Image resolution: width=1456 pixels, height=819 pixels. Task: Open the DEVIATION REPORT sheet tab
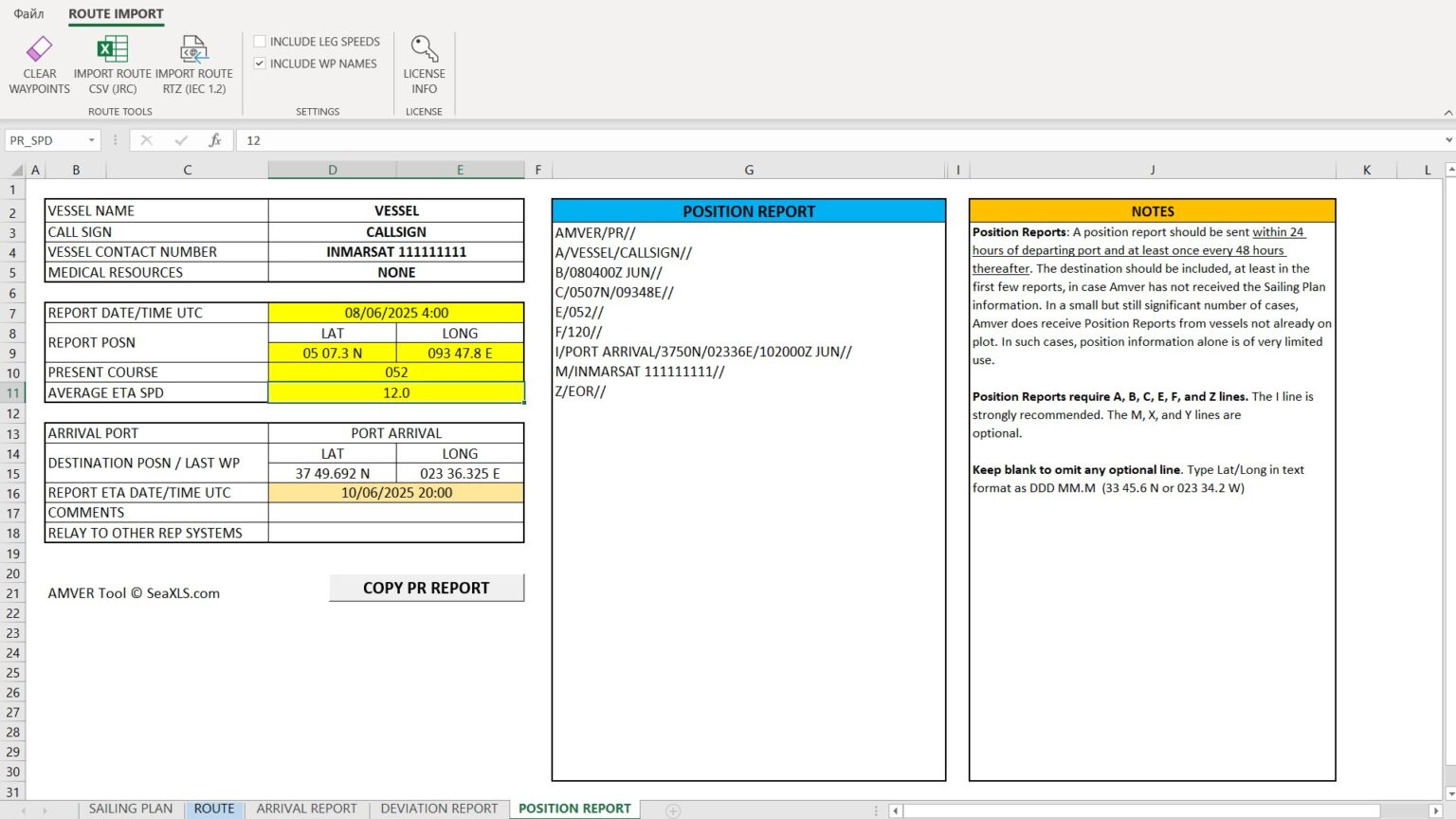(x=439, y=809)
